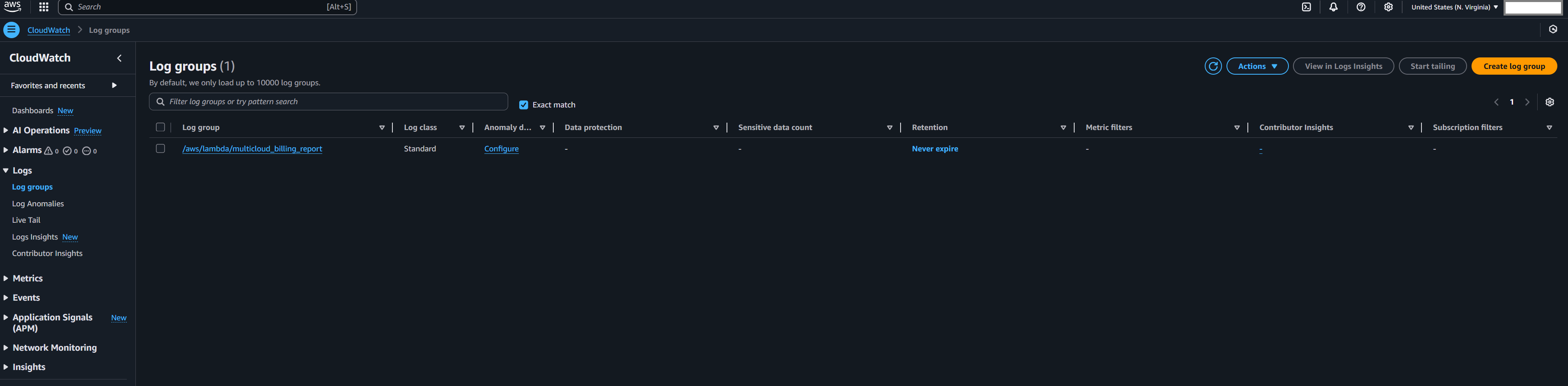Open CloudShell terminal icon
The image size is (1568, 386).
(1306, 7)
